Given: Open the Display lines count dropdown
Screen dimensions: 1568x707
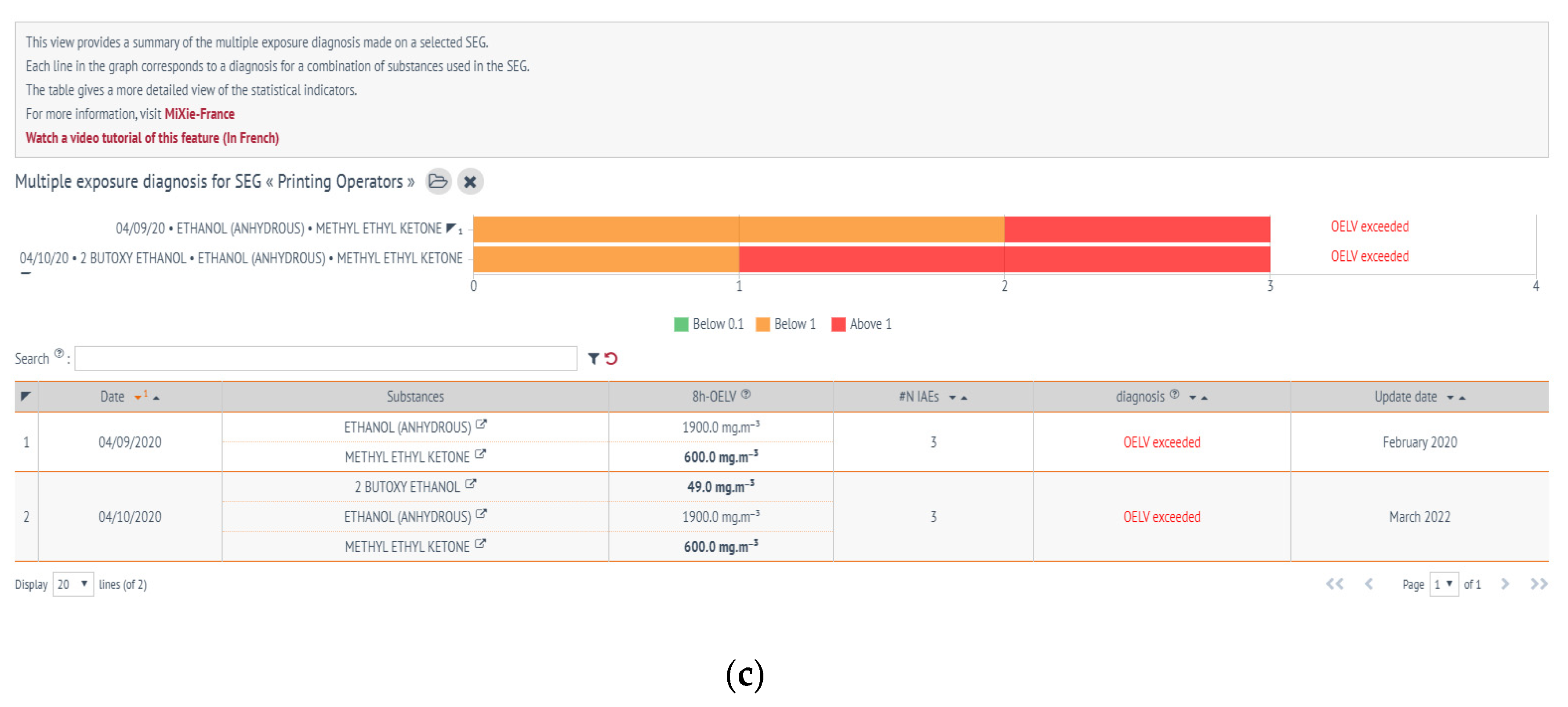Looking at the screenshot, I should coord(73,584).
